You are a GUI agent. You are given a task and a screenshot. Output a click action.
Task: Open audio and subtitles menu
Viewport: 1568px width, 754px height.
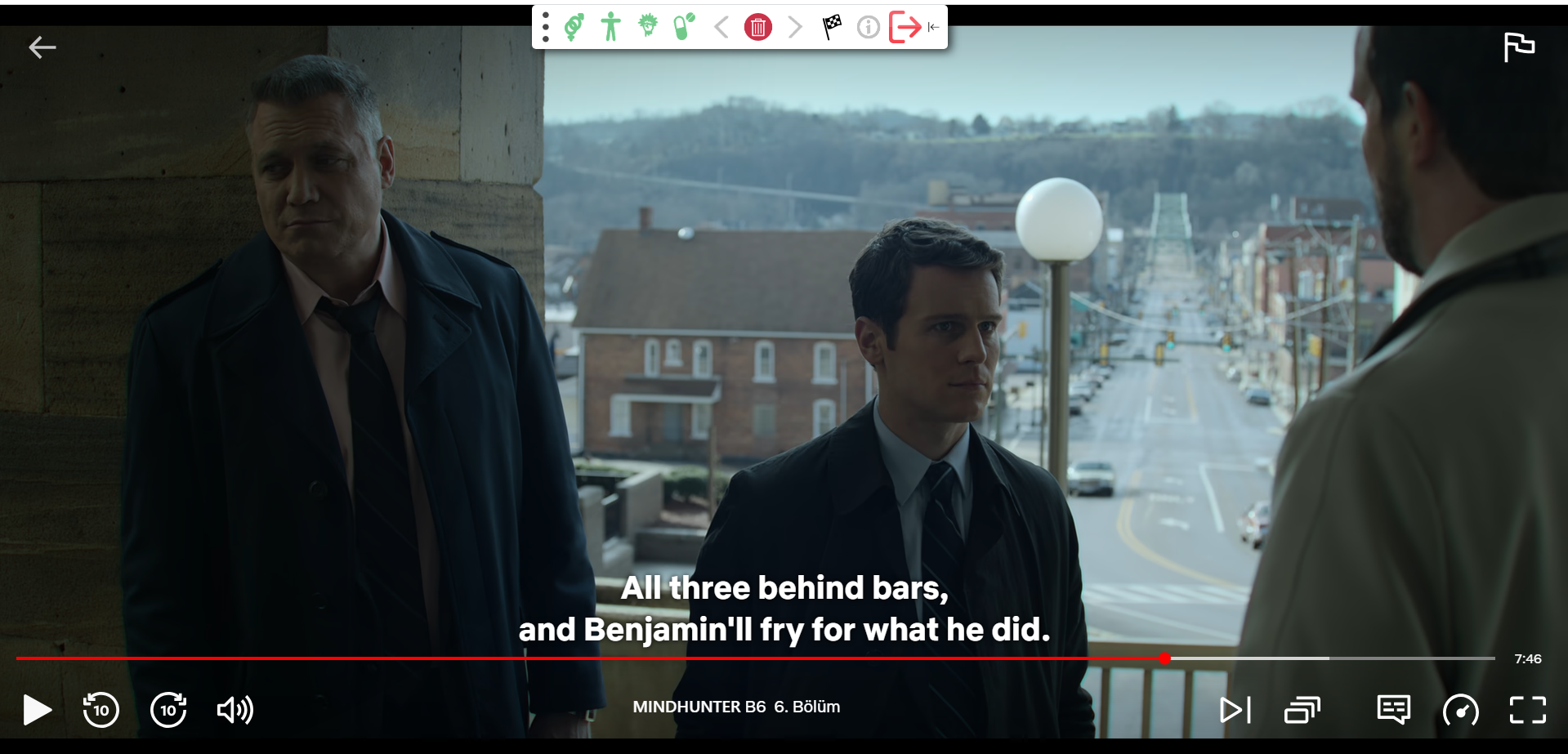click(1393, 709)
